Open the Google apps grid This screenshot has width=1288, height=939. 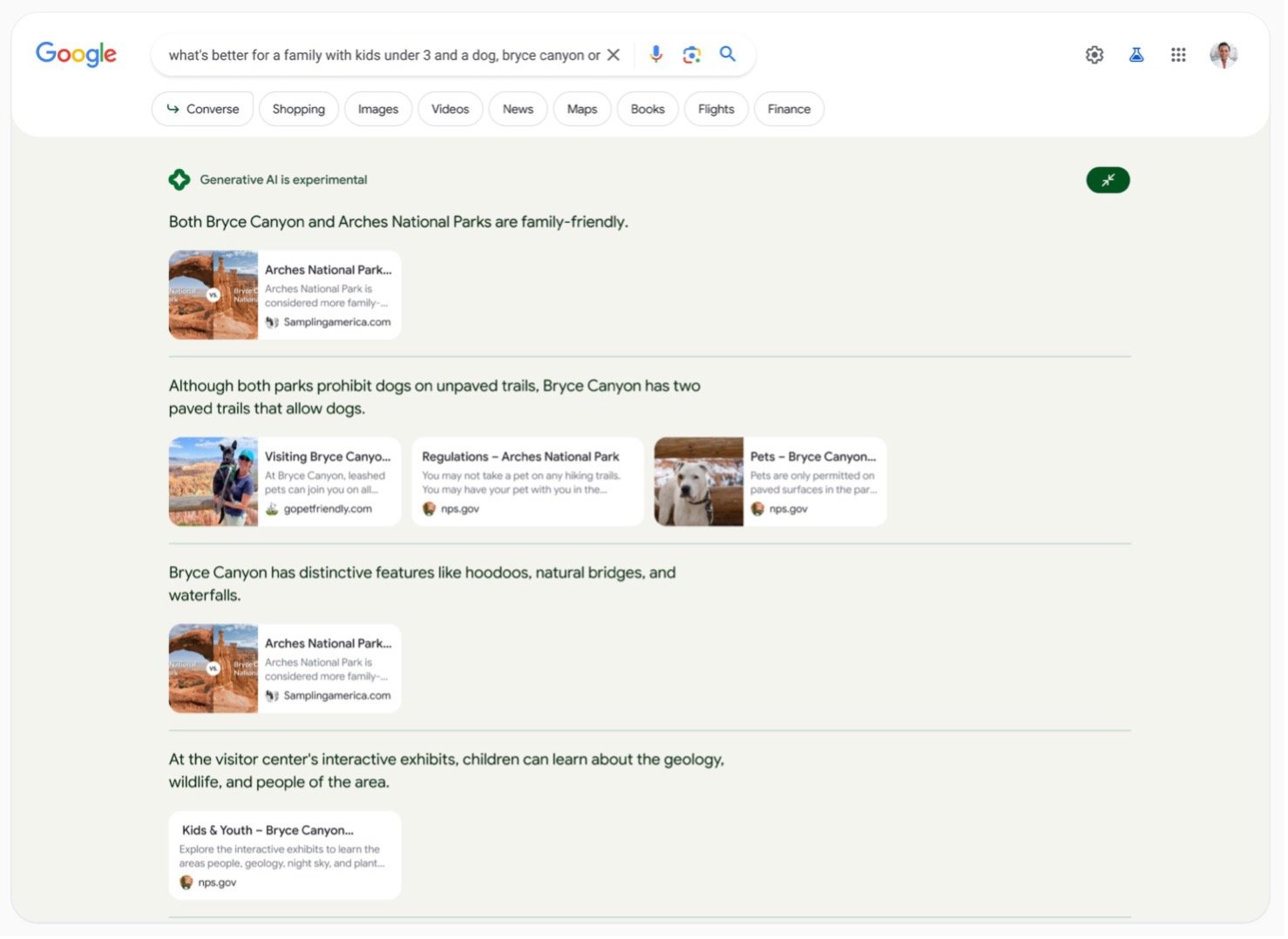[x=1178, y=54]
